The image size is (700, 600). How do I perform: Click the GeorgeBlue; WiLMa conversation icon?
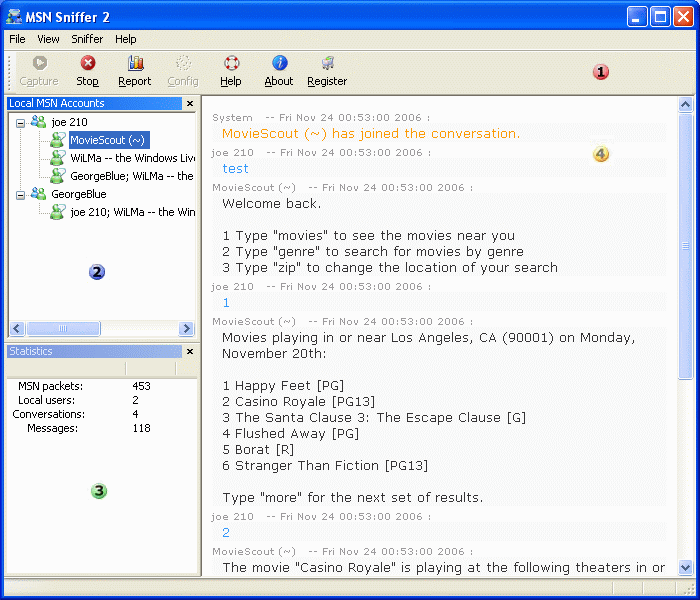click(58, 176)
